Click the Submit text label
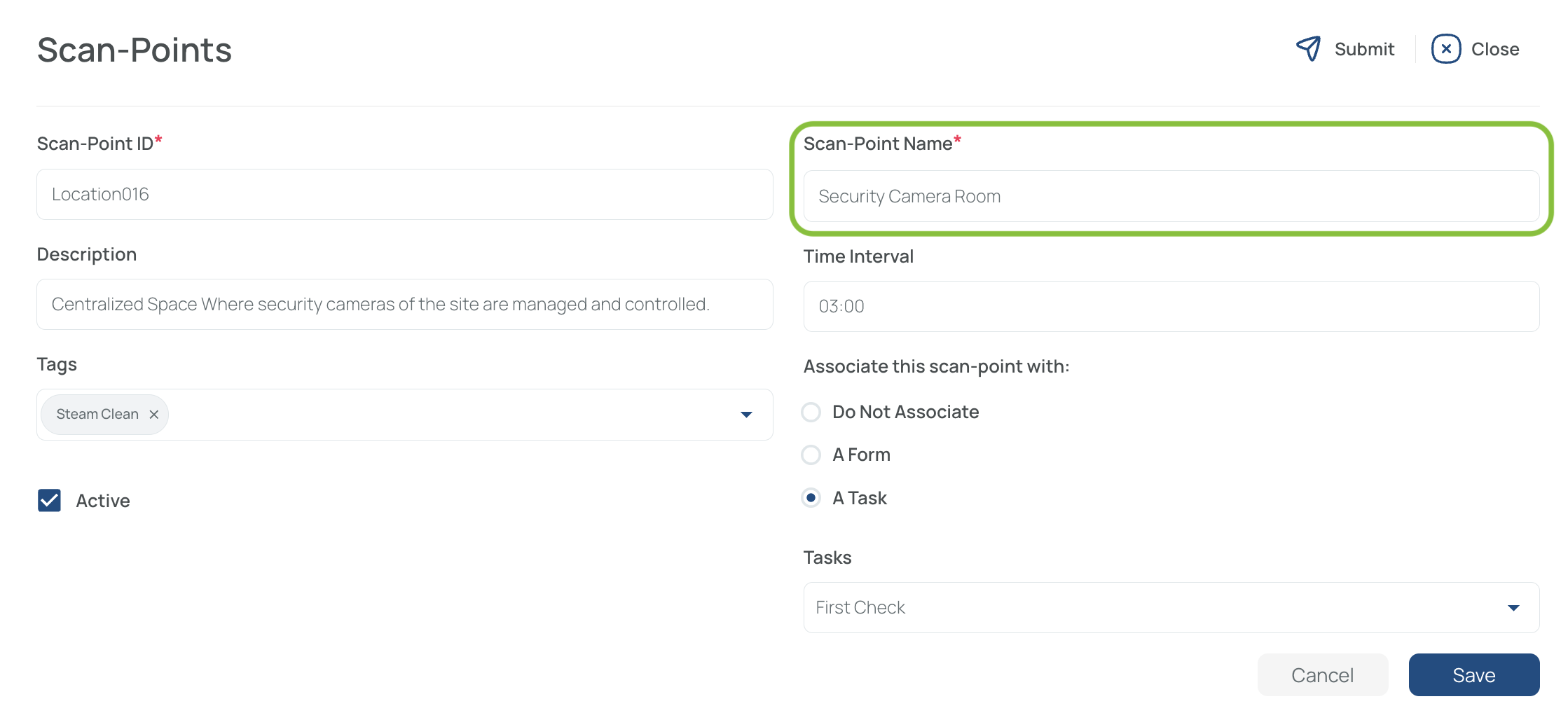The image size is (1568, 727). pos(1364,49)
